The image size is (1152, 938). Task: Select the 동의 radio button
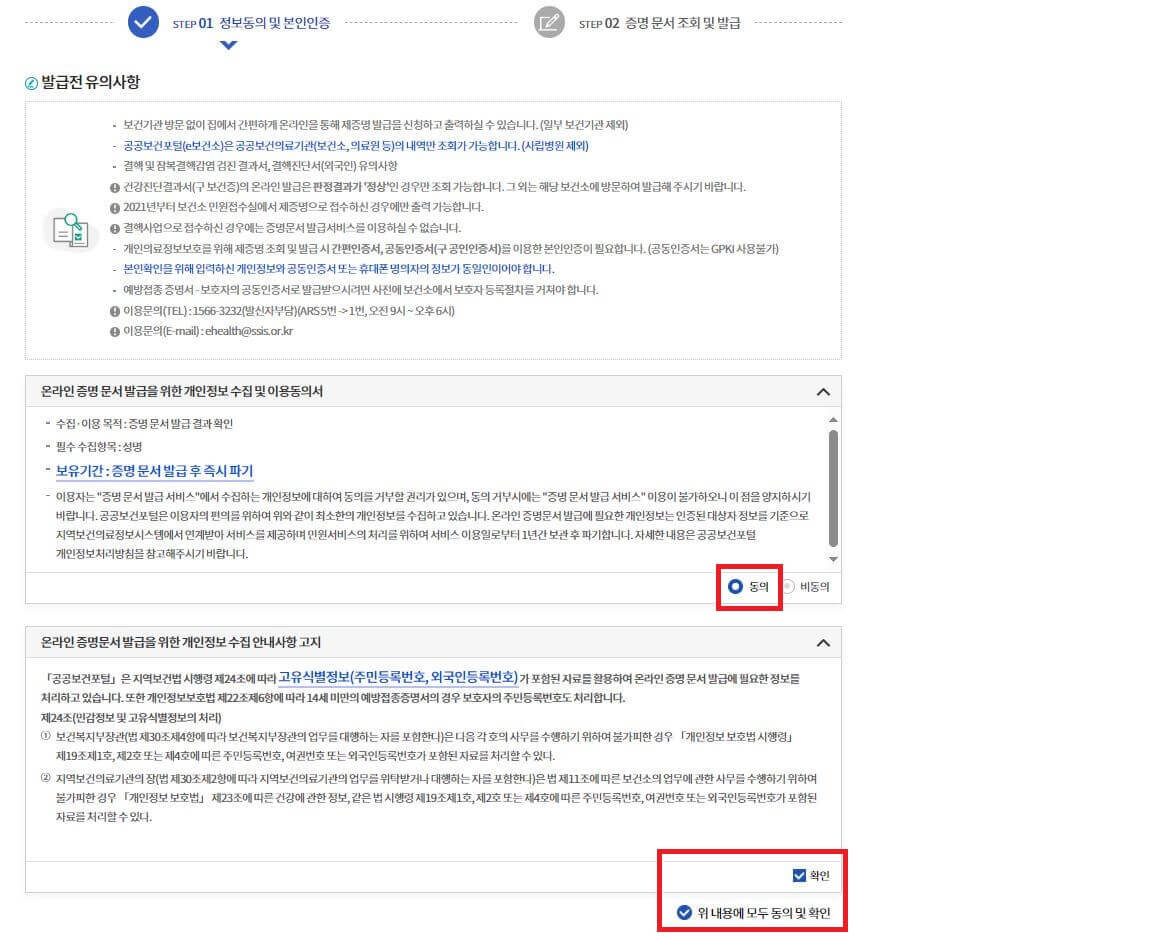(x=733, y=587)
